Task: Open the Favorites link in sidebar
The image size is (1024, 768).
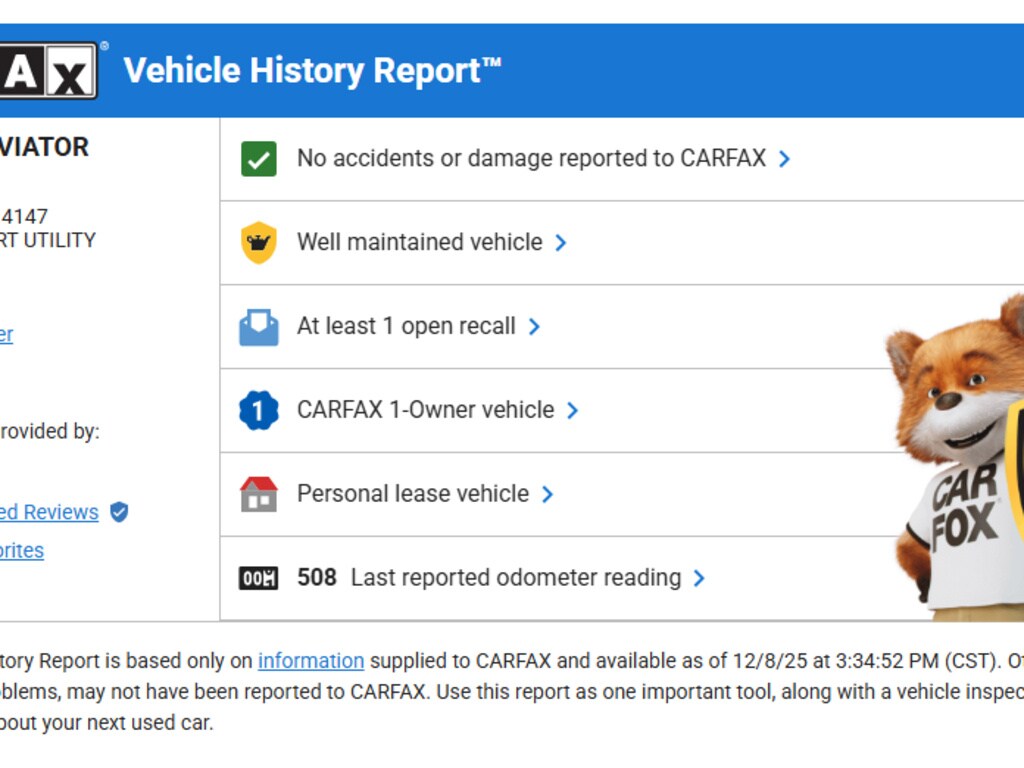Action: [x=22, y=550]
